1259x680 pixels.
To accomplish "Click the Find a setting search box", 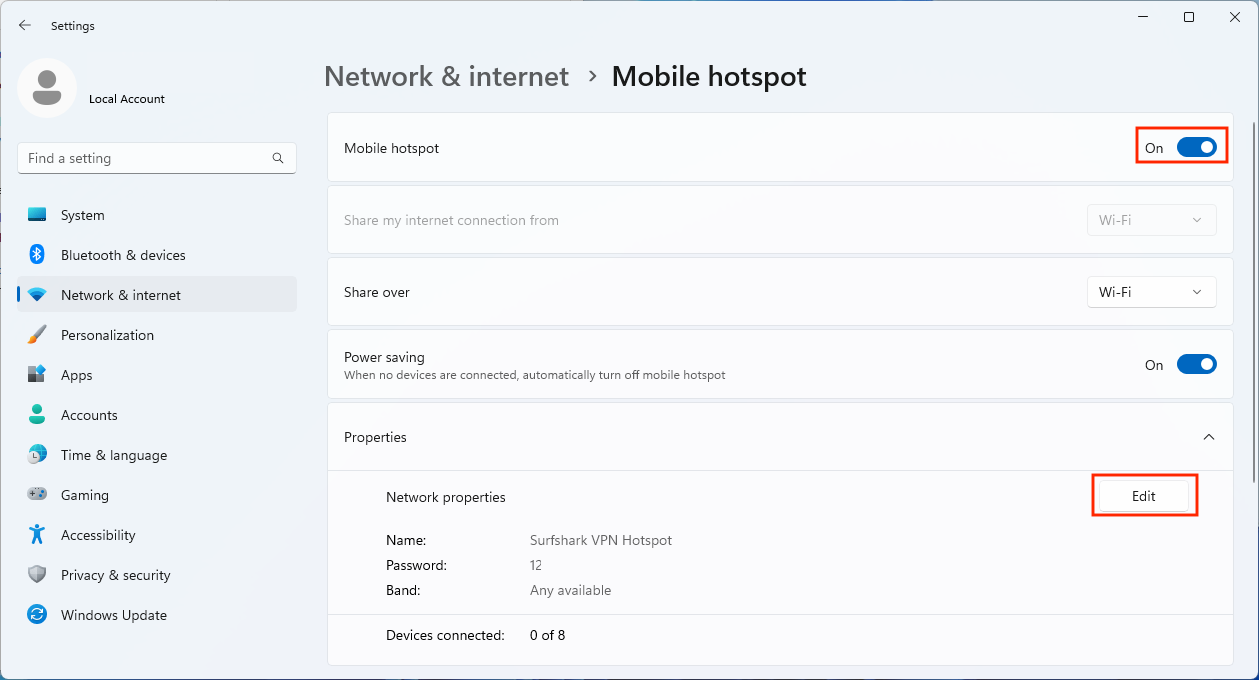I will (157, 158).
